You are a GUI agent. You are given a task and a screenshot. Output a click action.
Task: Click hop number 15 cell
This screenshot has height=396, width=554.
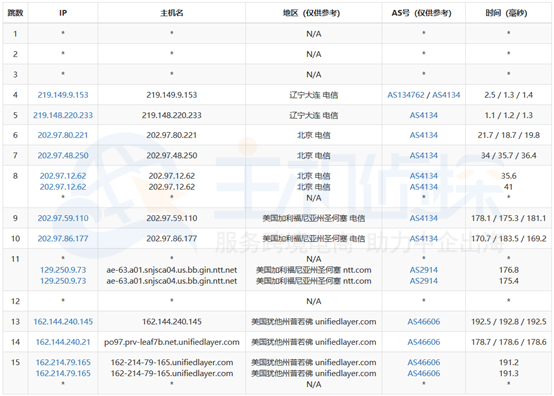[15, 373]
